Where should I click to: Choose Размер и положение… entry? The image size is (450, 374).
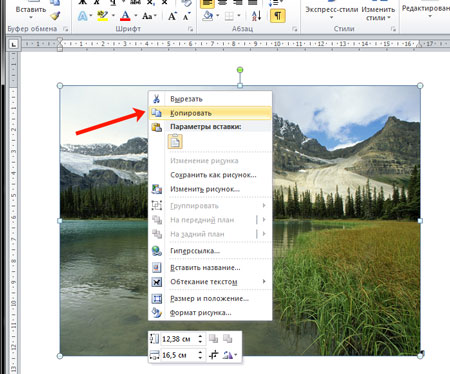click(x=210, y=298)
